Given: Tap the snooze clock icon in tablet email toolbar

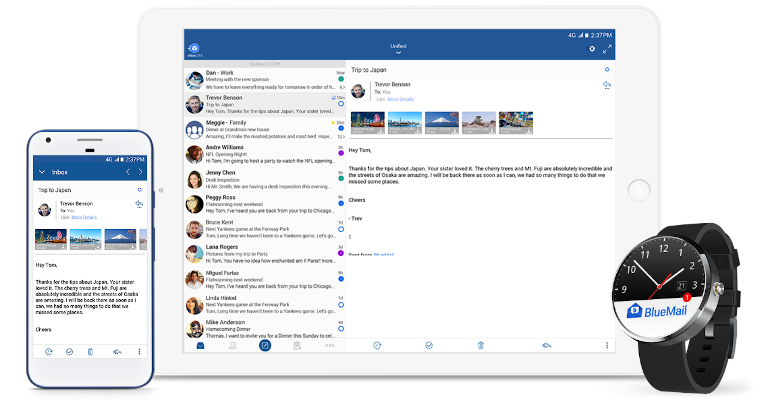Looking at the screenshot, I should click(x=377, y=346).
